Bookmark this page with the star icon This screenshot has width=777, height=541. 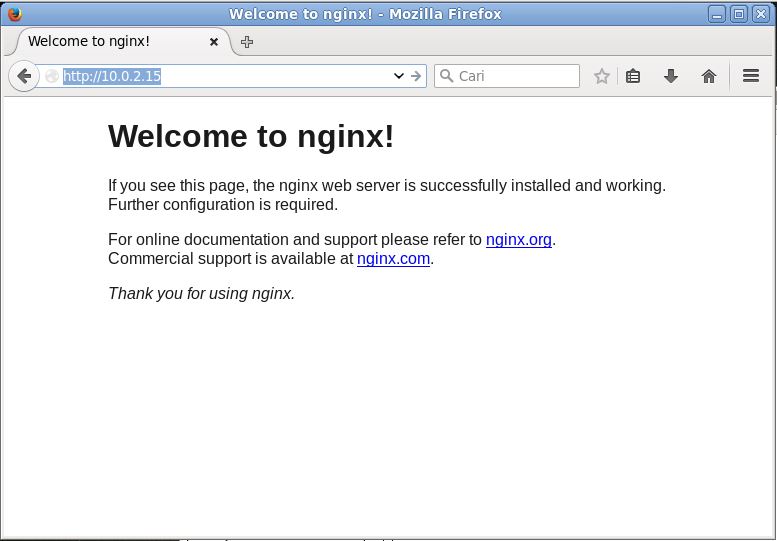601,76
